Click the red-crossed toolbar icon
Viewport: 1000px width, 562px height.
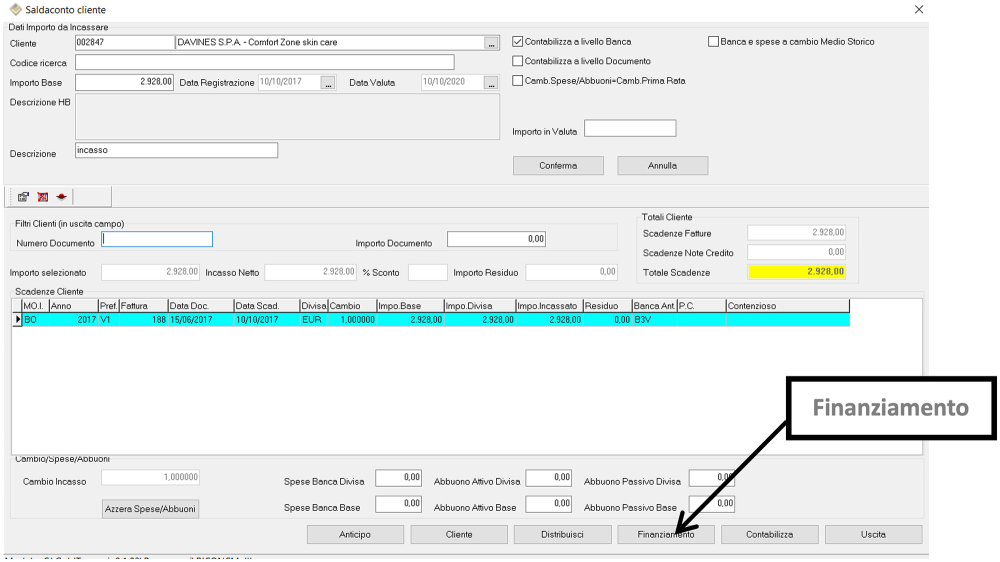pyautogui.click(x=42, y=197)
